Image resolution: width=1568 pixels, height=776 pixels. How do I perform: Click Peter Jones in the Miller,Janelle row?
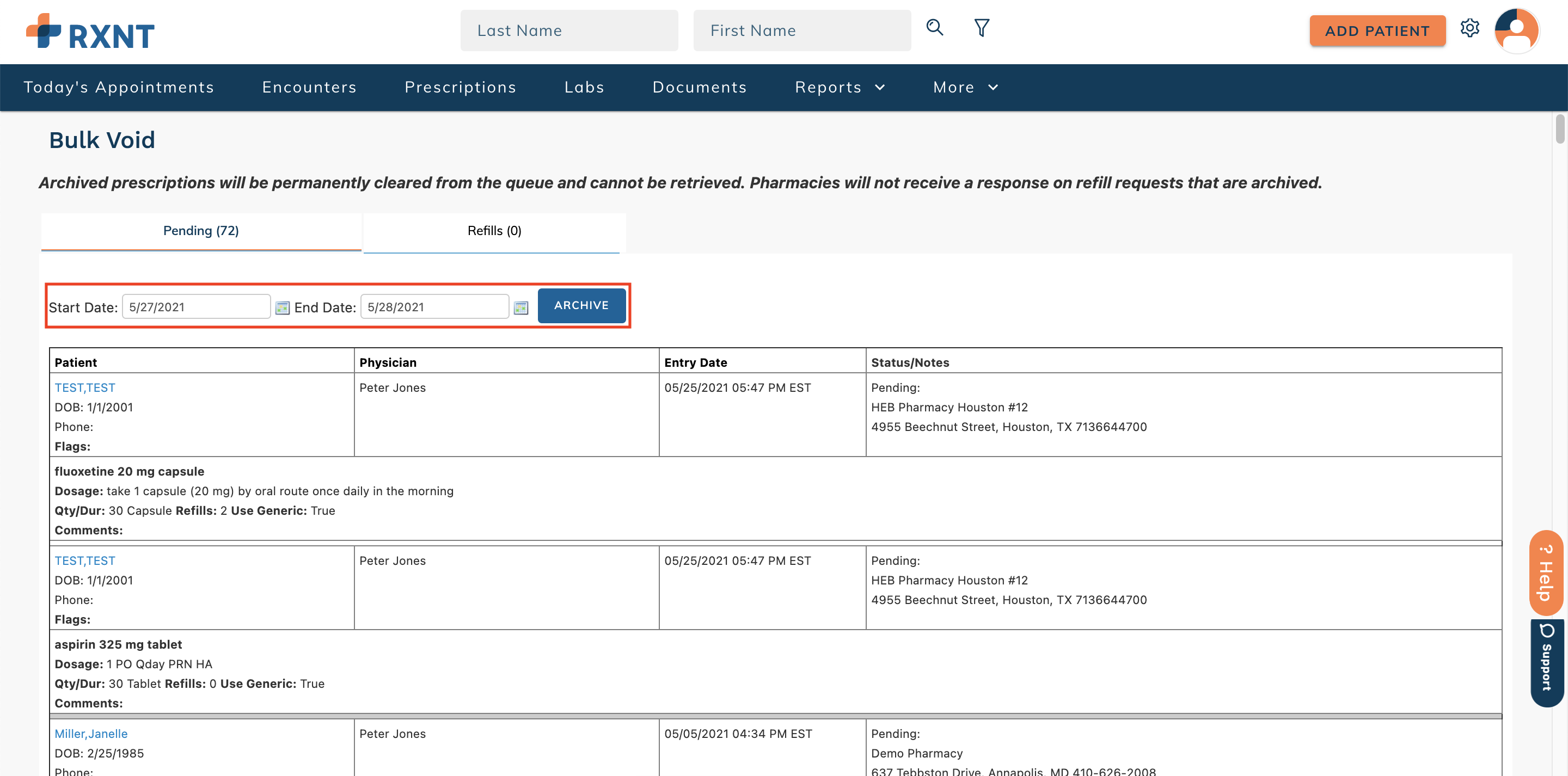click(x=393, y=734)
